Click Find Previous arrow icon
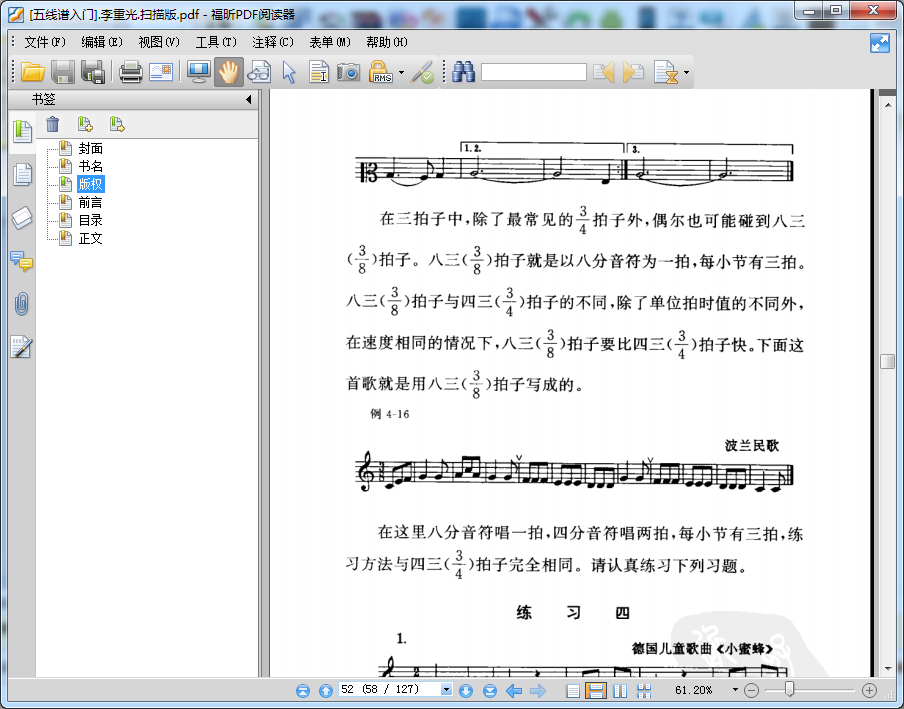Image resolution: width=904 pixels, height=709 pixels. pyautogui.click(x=604, y=72)
